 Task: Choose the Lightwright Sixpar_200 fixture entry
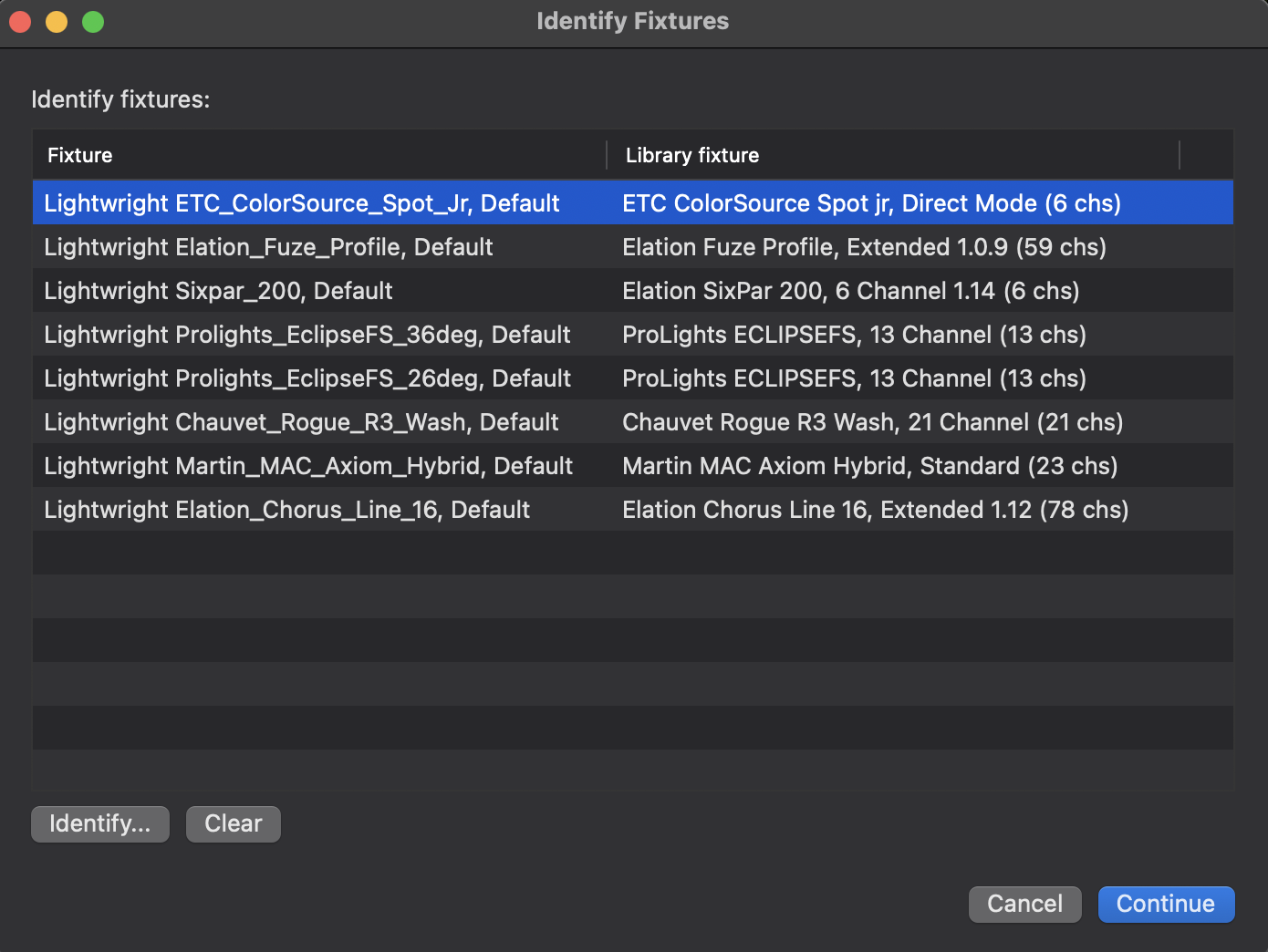click(x=218, y=291)
